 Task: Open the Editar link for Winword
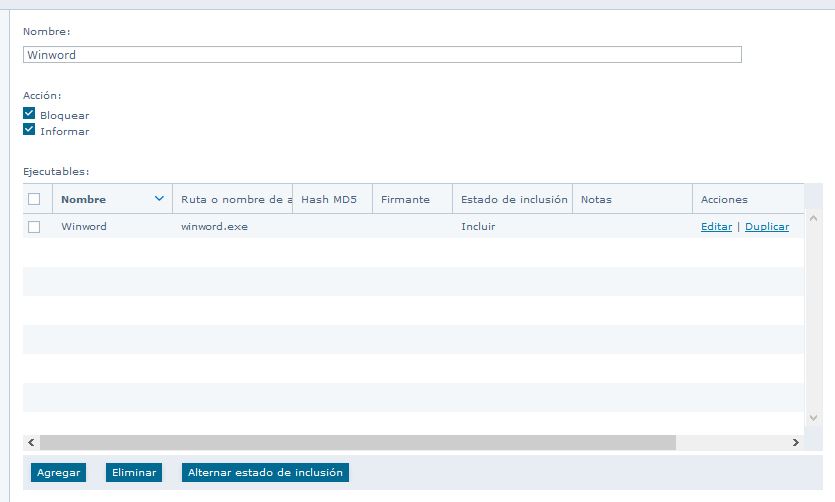[716, 226]
